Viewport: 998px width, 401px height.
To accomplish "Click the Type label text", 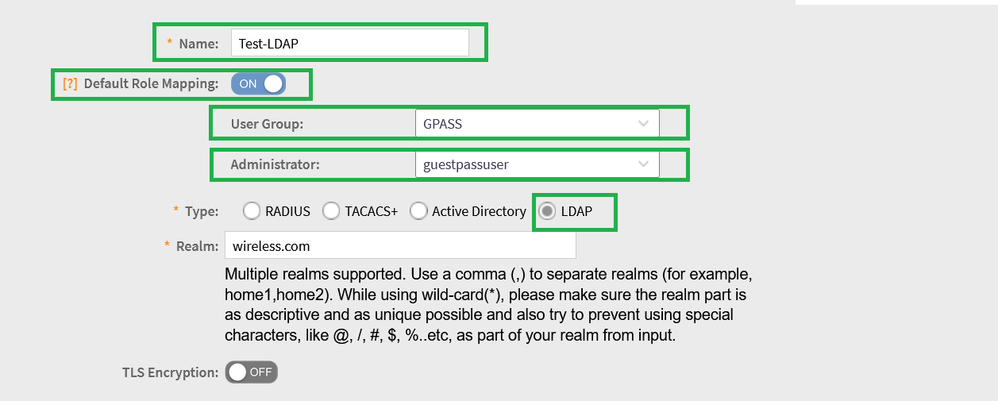I will [x=201, y=211].
